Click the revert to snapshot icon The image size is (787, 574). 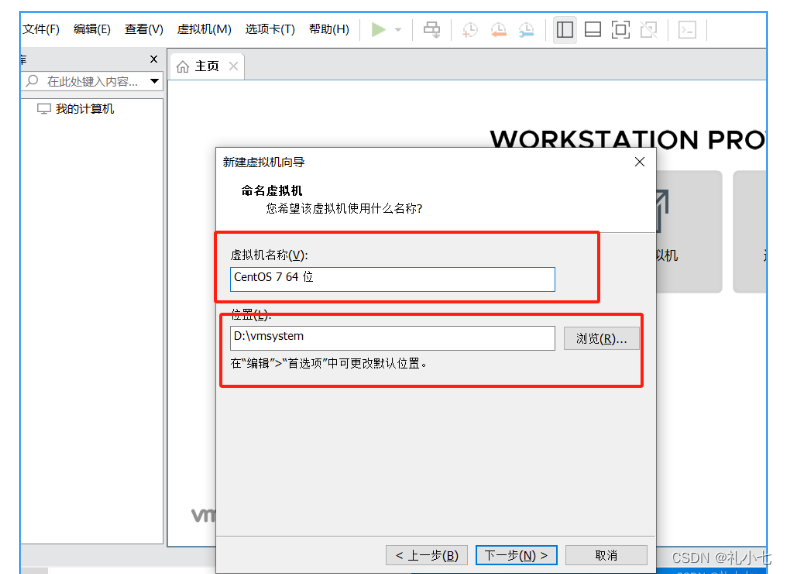tap(498, 30)
